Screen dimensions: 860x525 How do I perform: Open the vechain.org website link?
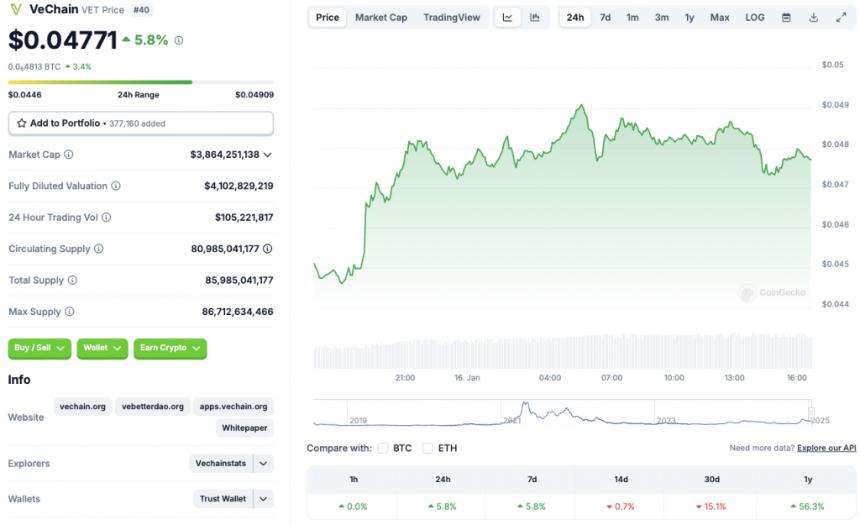[83, 407]
